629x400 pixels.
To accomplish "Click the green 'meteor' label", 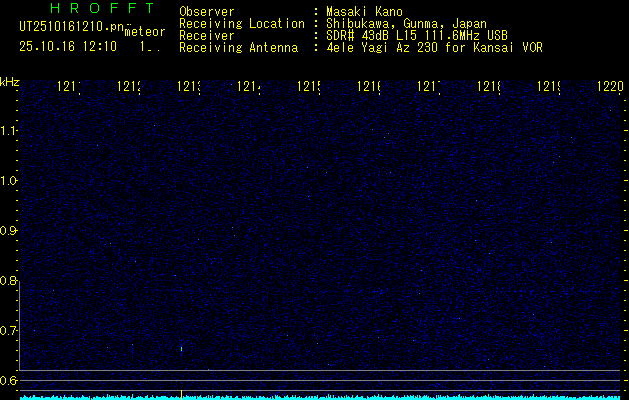I will click(x=143, y=32).
